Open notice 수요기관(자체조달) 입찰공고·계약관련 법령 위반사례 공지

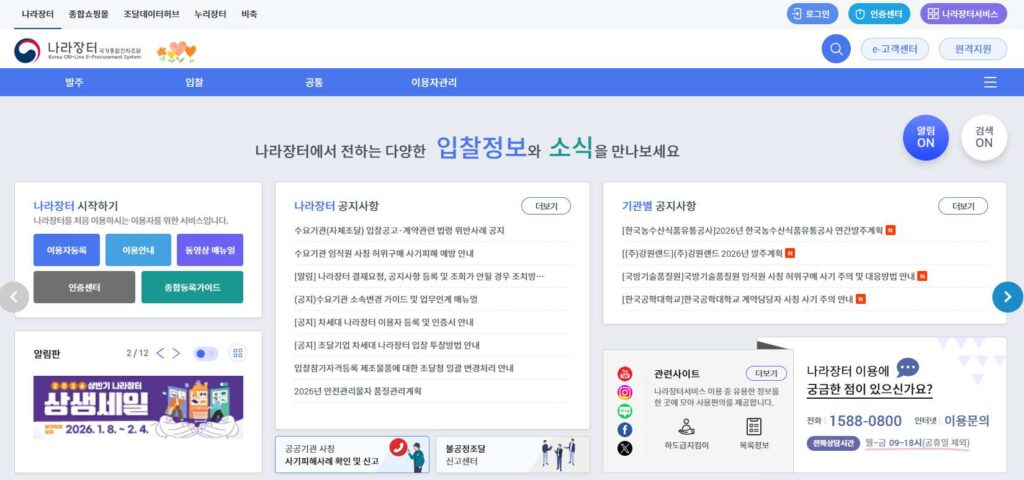click(399, 231)
